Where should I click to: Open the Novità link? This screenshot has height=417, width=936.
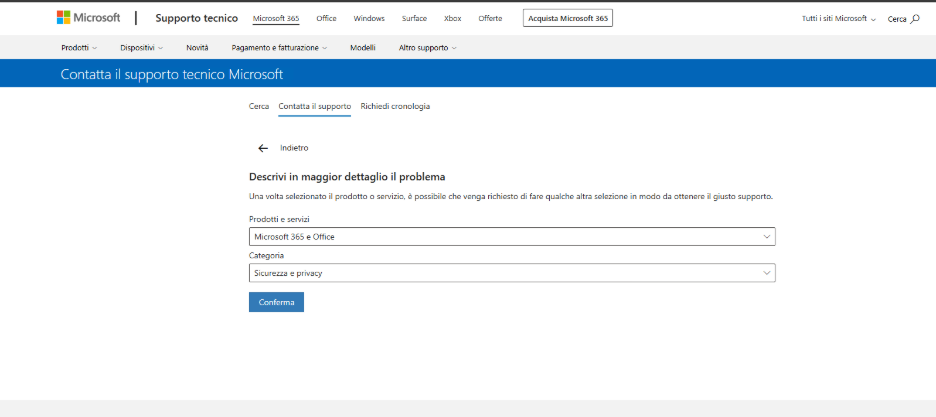pos(197,48)
